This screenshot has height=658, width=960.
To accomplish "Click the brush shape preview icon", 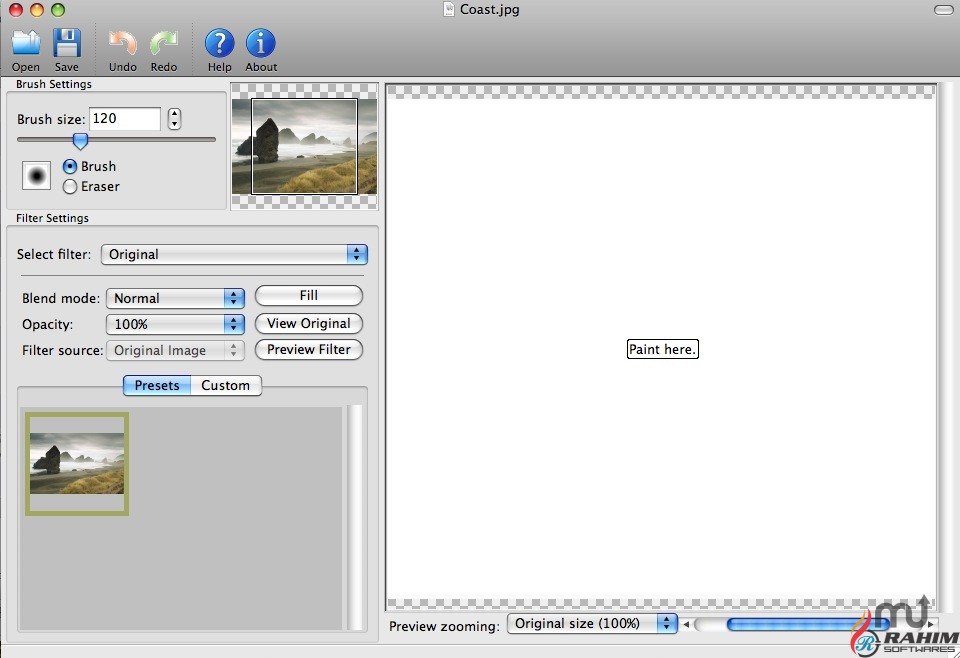I will pos(37,176).
